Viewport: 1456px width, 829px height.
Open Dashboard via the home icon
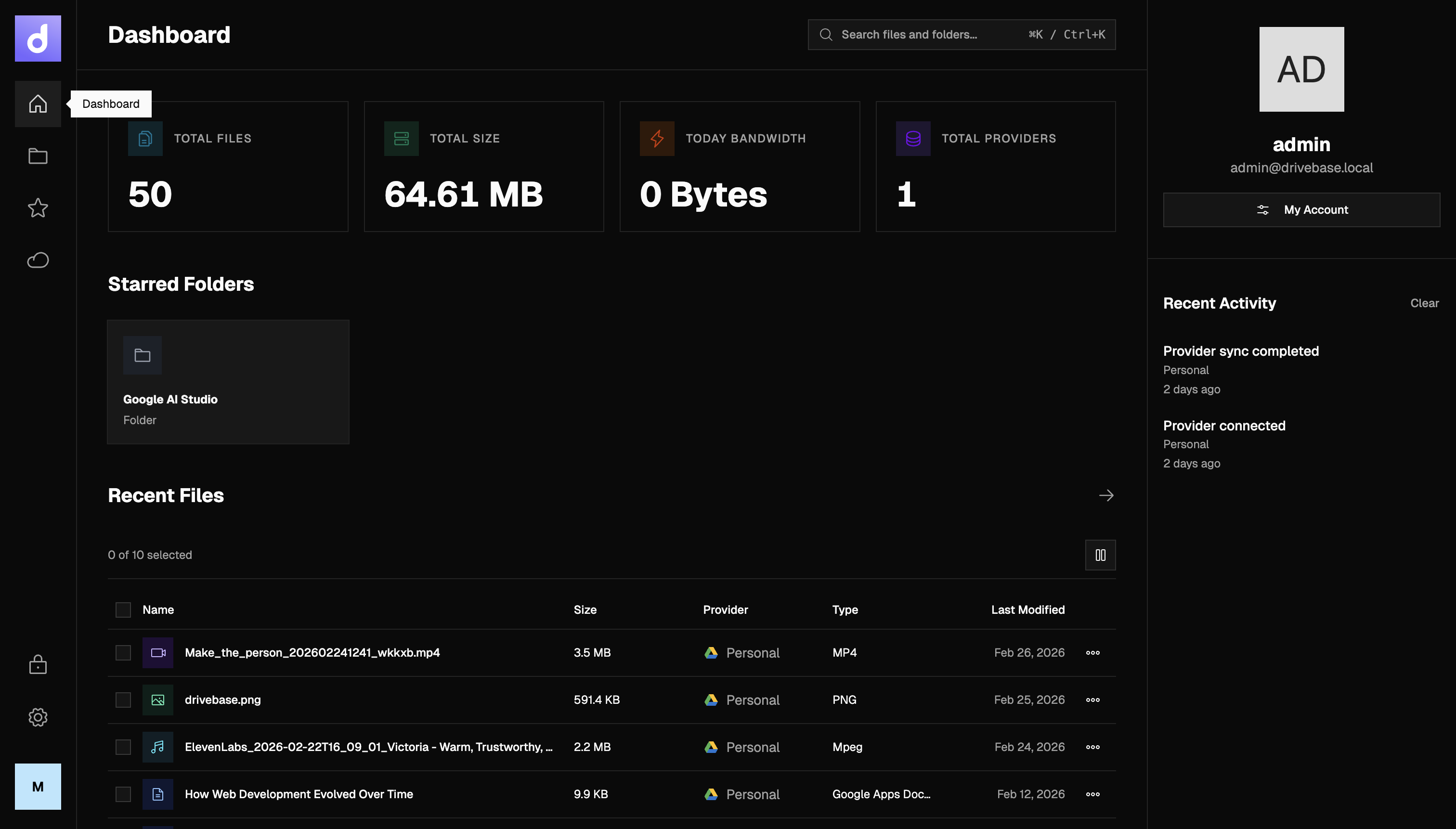pos(38,104)
